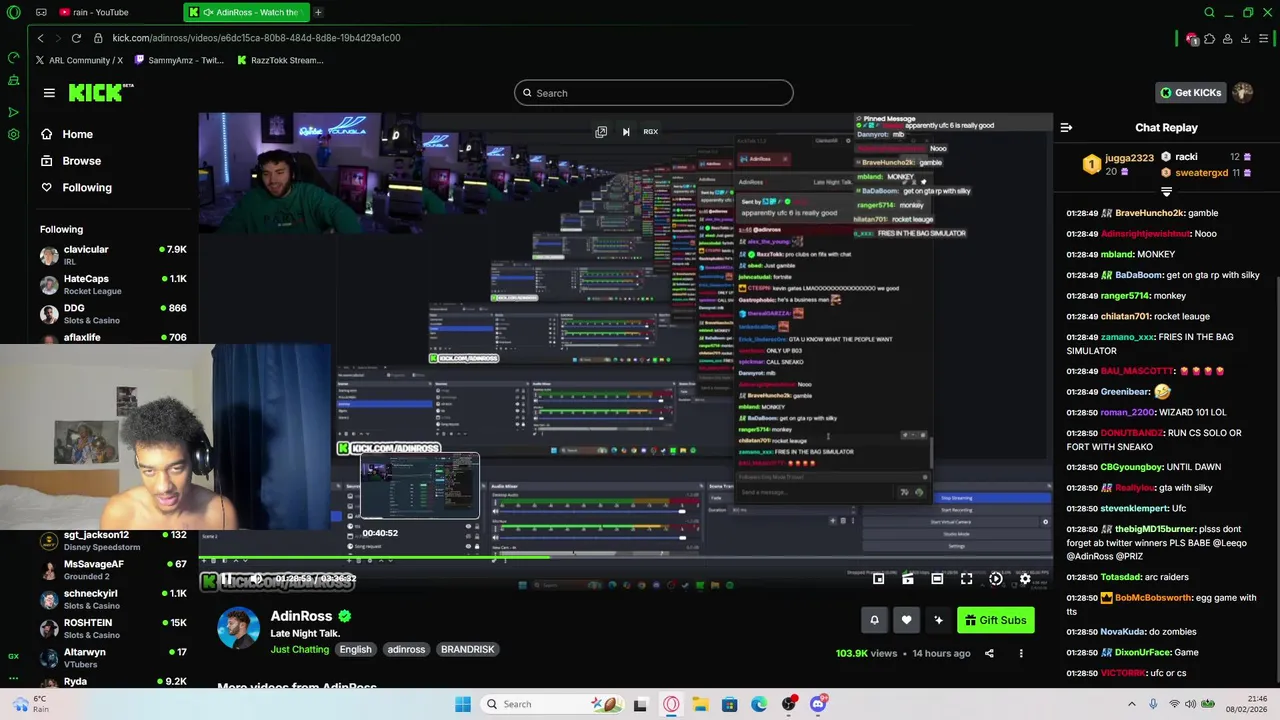Open the new tab plus button

[318, 12]
